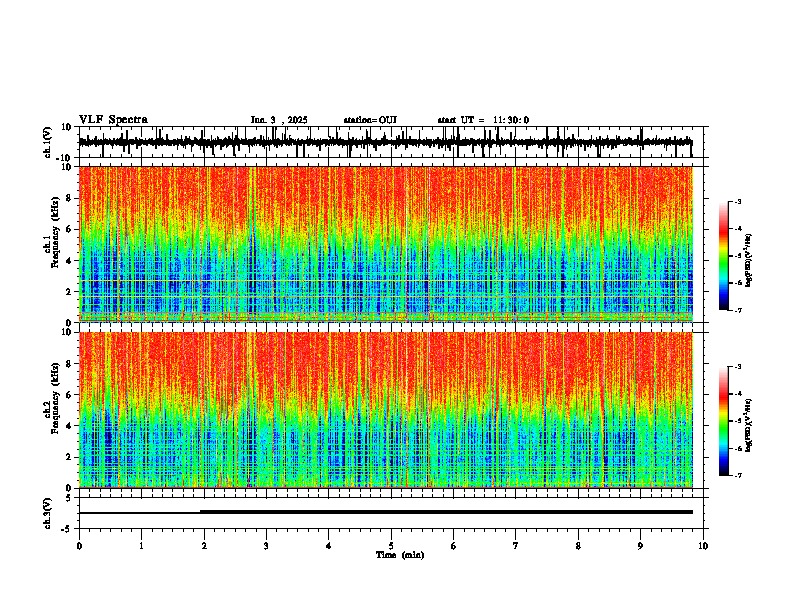Image resolution: width=792 pixels, height=612 pixels.
Task: Click the "8" kHz tick on ch.1 frequency axis
Action: [70, 198]
